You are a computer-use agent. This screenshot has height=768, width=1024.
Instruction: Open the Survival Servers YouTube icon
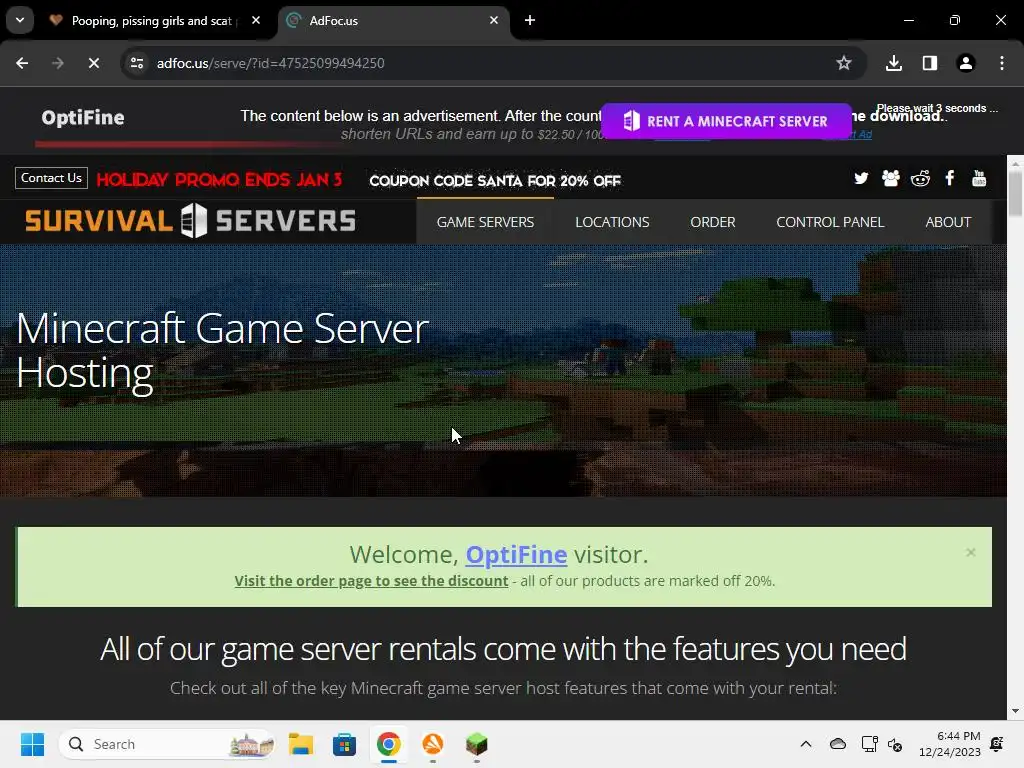point(979,178)
